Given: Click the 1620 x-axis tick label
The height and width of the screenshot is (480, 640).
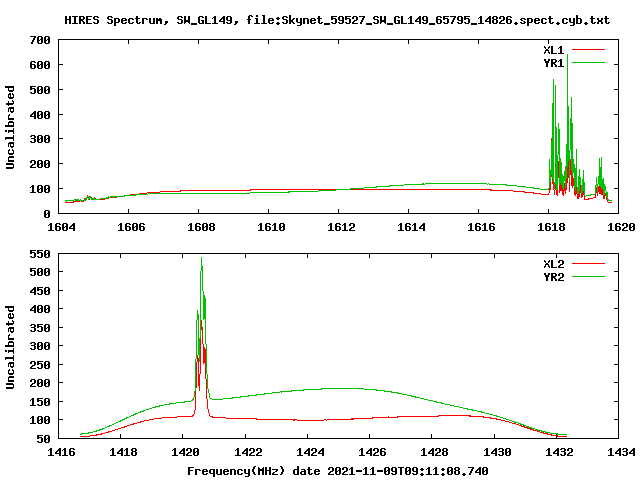Looking at the screenshot, I should tap(621, 227).
